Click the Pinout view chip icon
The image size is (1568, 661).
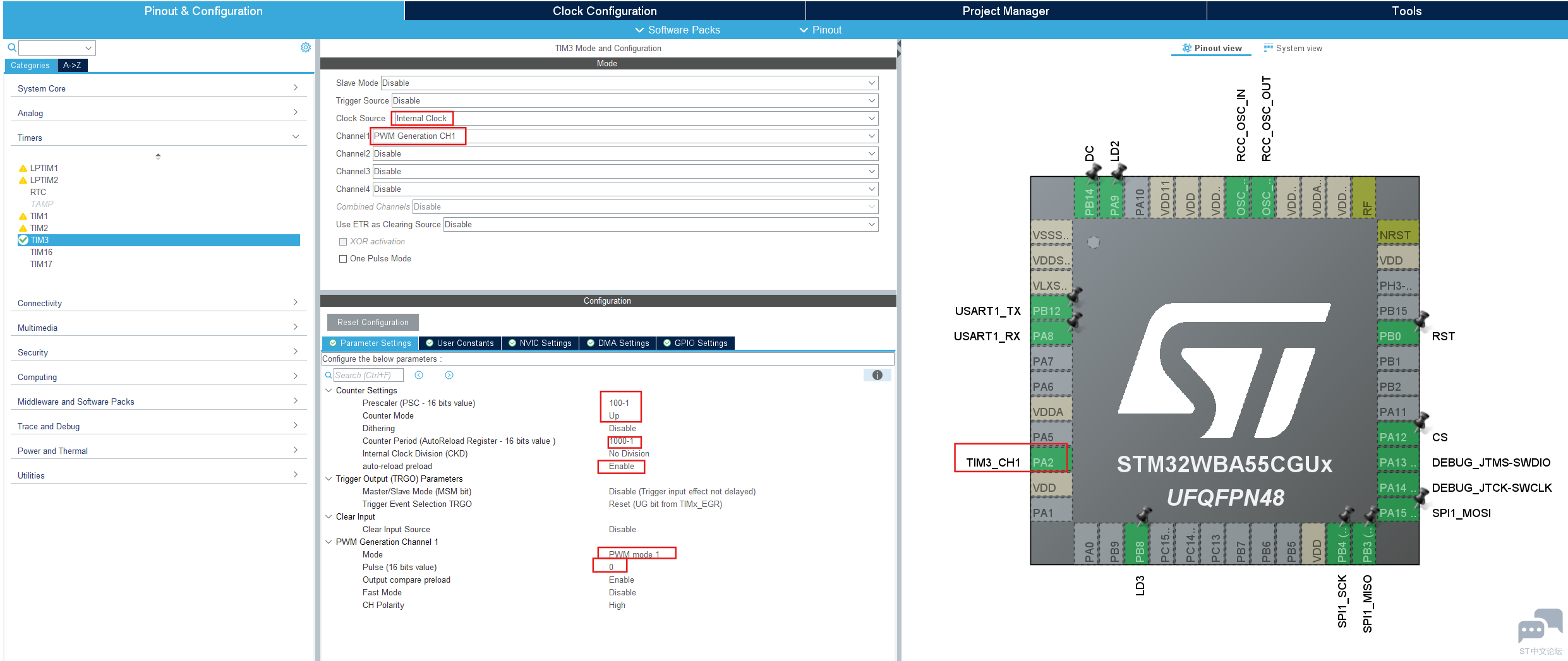coord(1187,48)
